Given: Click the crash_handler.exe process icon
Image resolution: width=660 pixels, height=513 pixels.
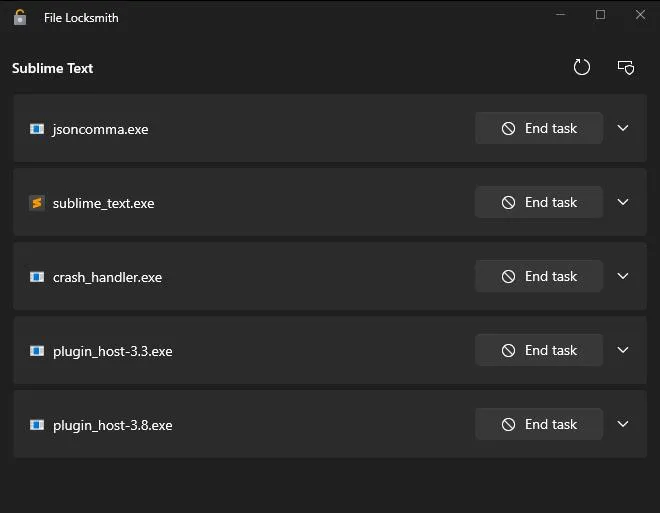Looking at the screenshot, I should [x=37, y=277].
